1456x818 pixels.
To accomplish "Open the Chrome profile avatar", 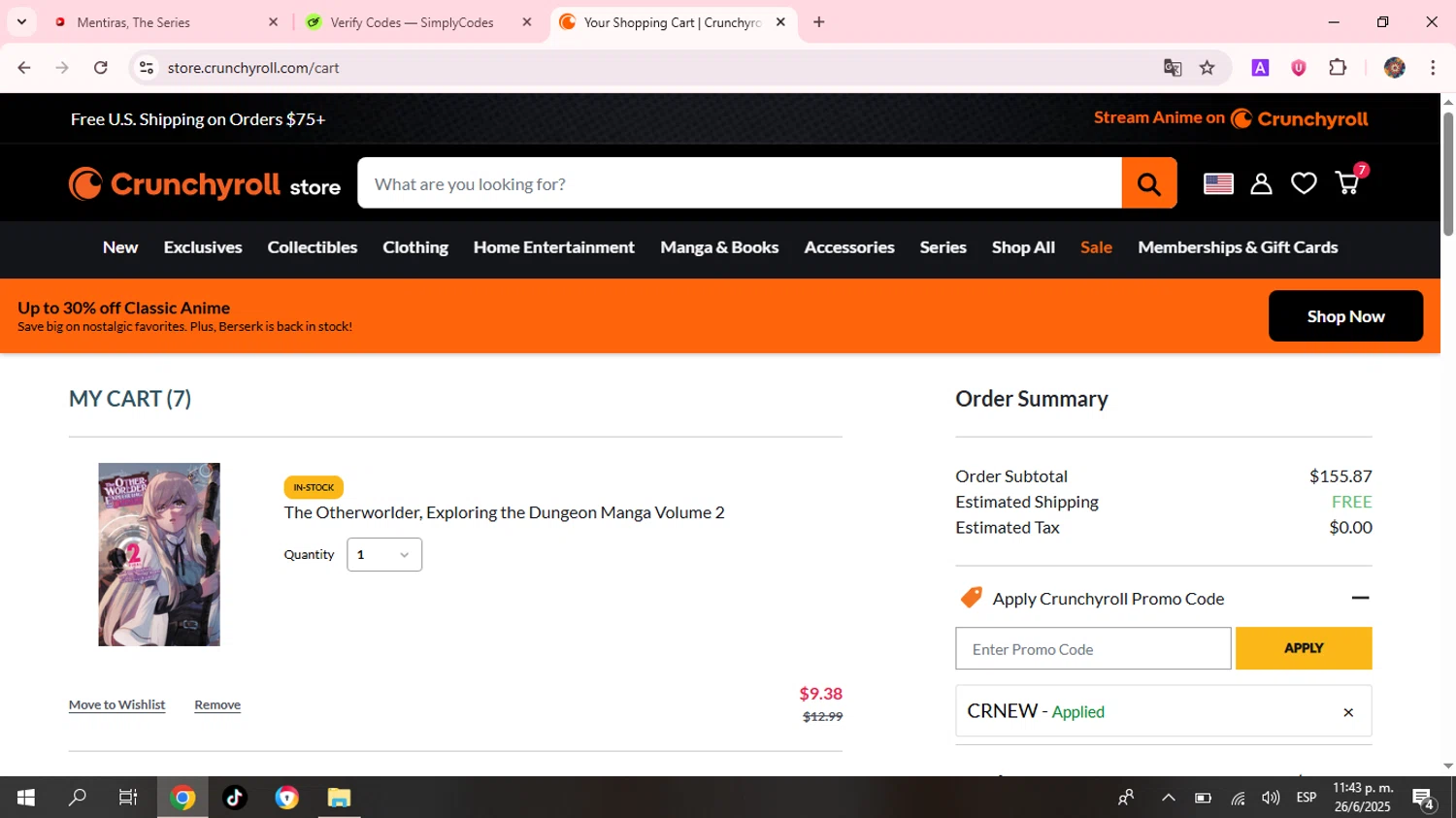I will pos(1395,68).
